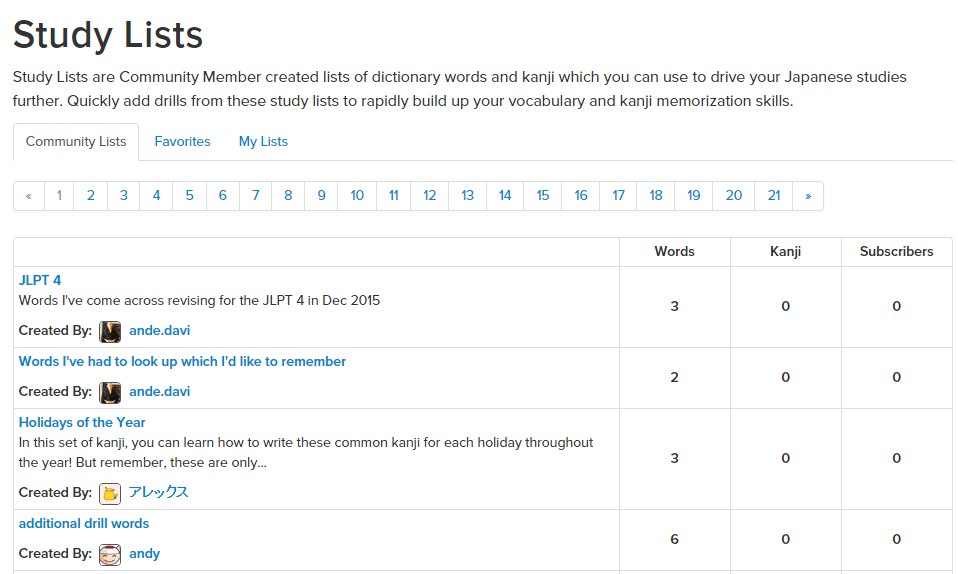Go to page 5

coord(189,196)
